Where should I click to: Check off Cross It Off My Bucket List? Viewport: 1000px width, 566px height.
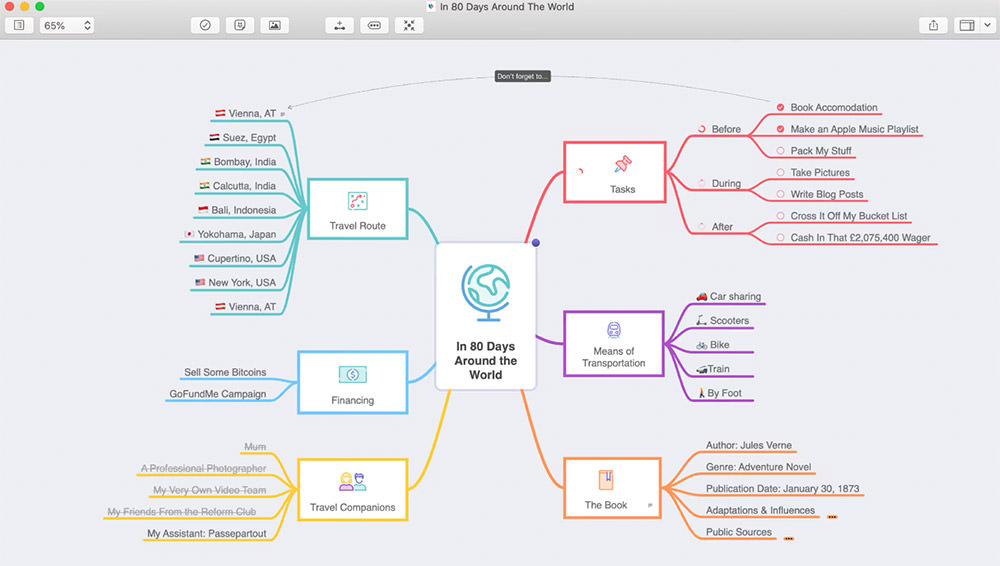[x=780, y=216]
